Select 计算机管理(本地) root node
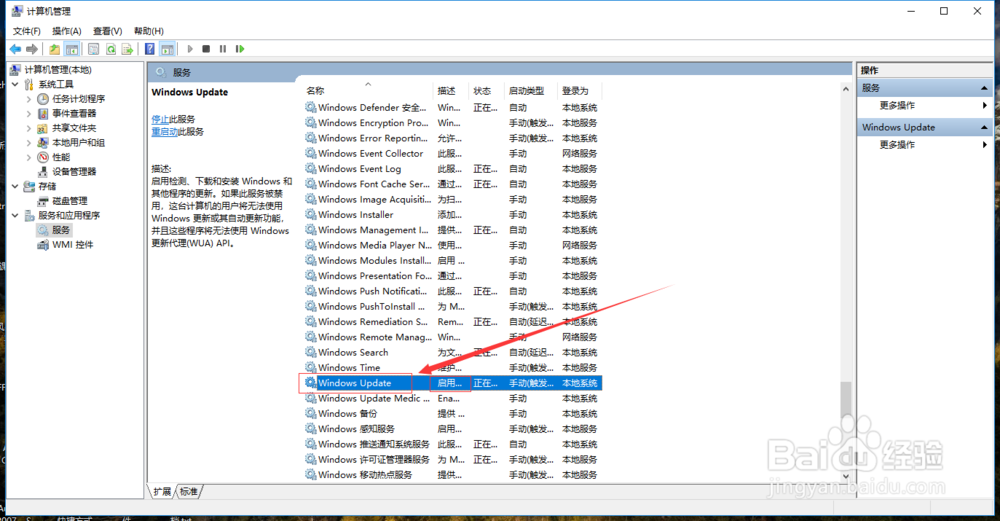The image size is (1000, 521). [58, 70]
